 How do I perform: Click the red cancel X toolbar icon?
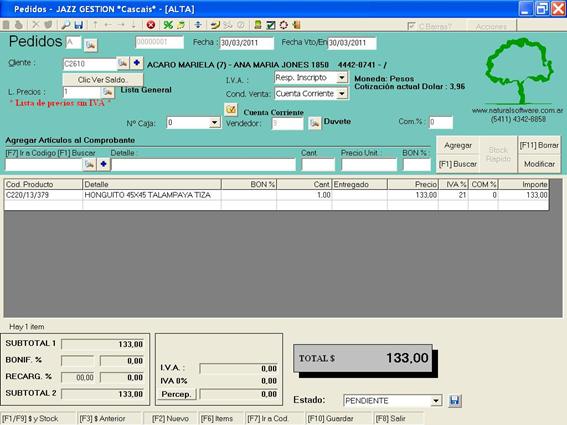[x=151, y=25]
